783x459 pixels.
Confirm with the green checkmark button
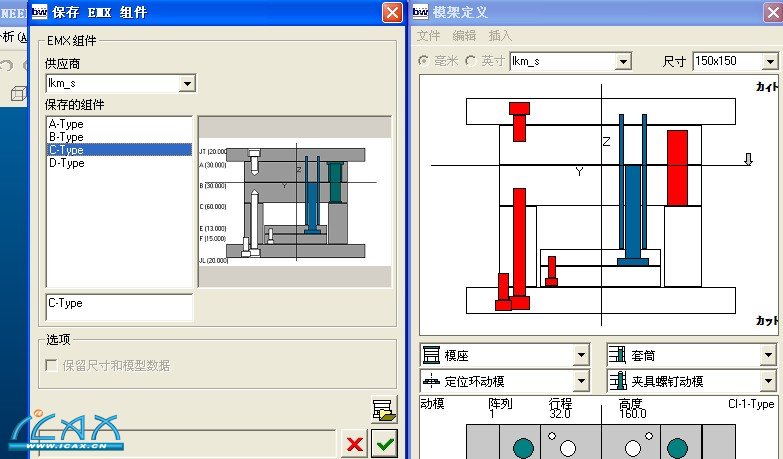[385, 444]
